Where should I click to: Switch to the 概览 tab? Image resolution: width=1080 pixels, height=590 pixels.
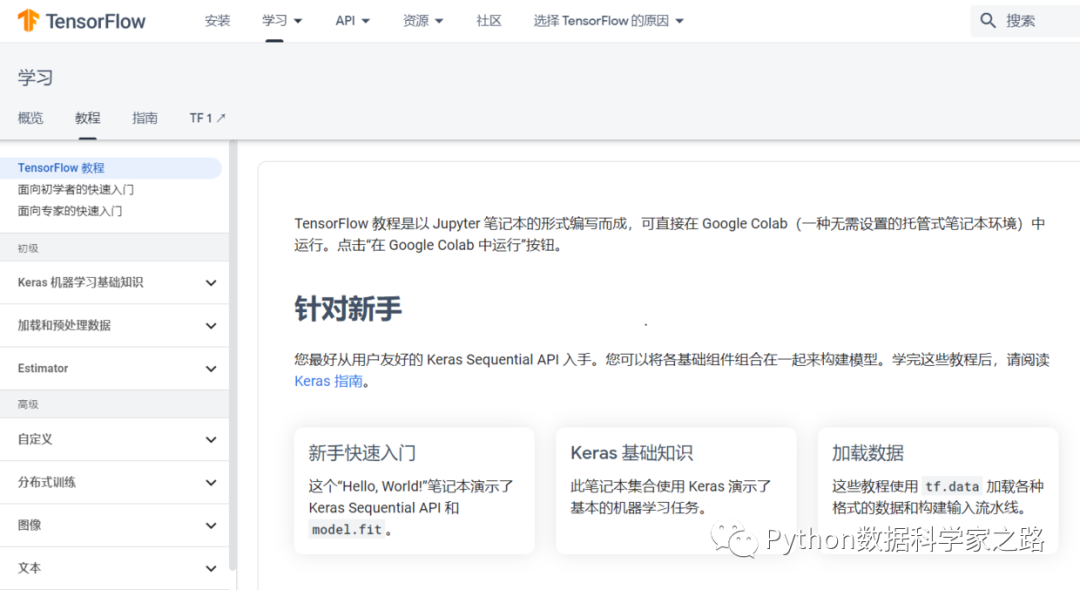tap(30, 118)
